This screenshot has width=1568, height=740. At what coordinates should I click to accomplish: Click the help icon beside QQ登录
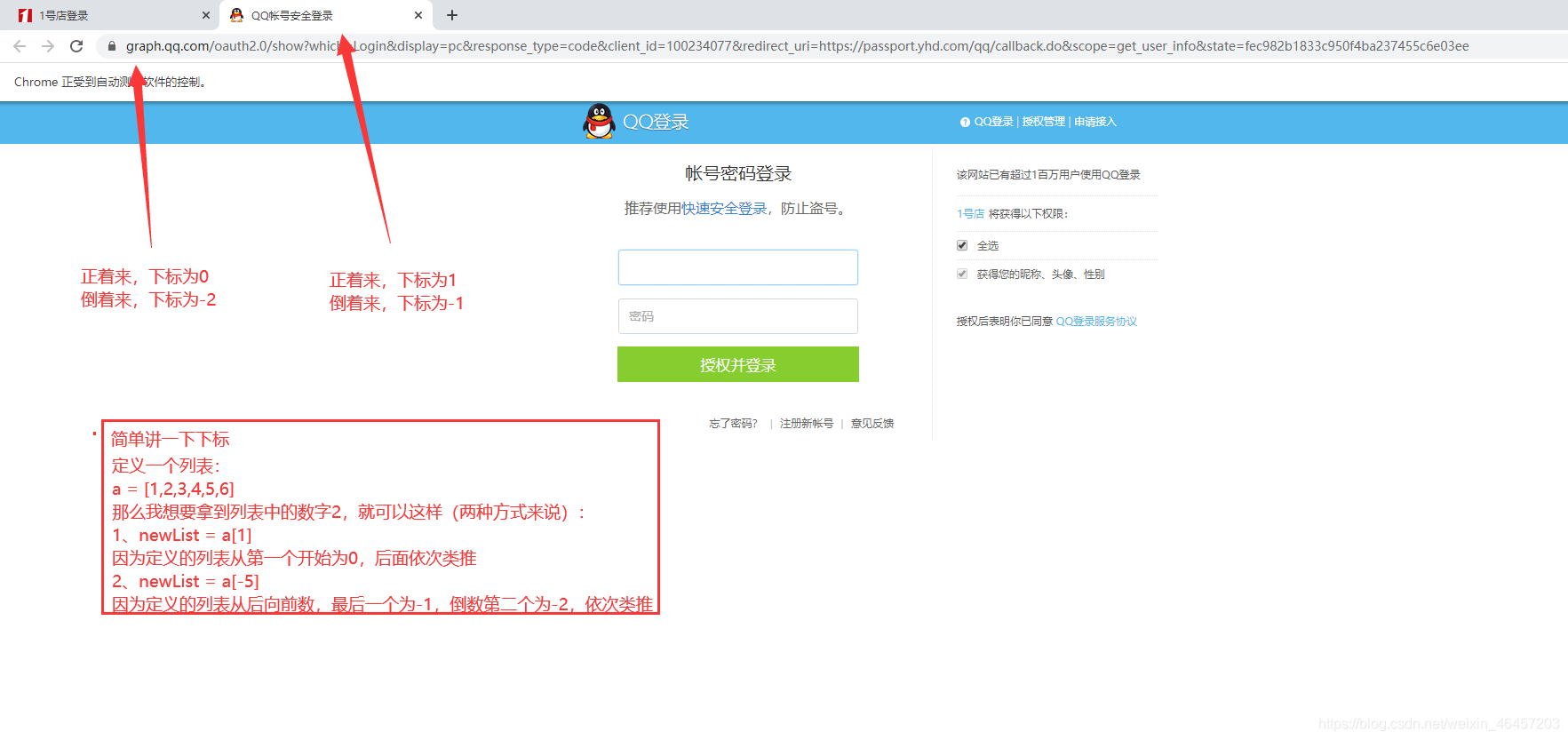[965, 123]
